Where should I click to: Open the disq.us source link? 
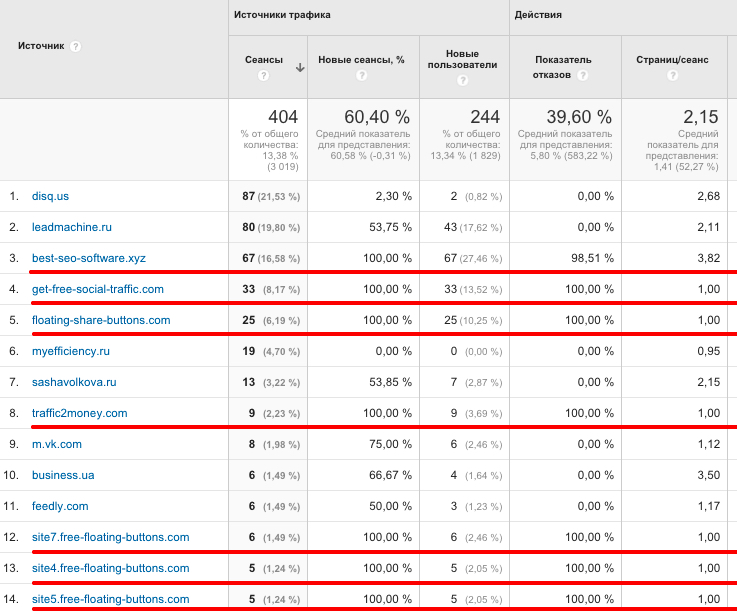[x=50, y=196]
